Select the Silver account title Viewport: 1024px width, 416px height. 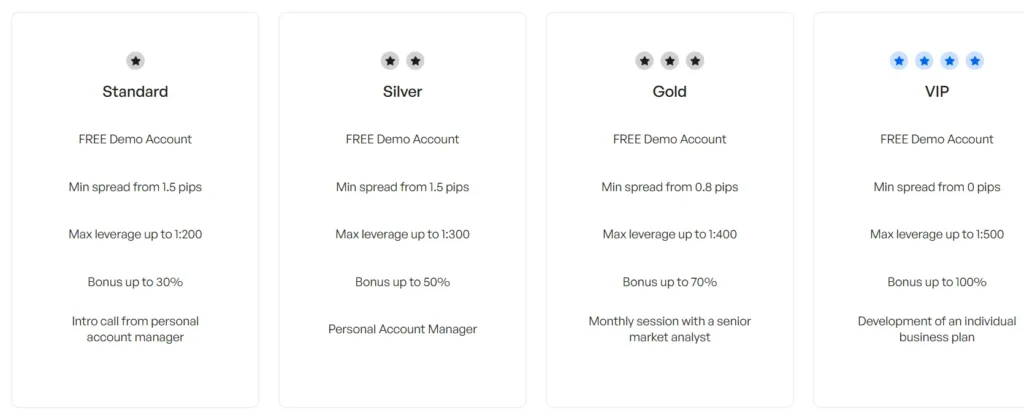tap(402, 92)
